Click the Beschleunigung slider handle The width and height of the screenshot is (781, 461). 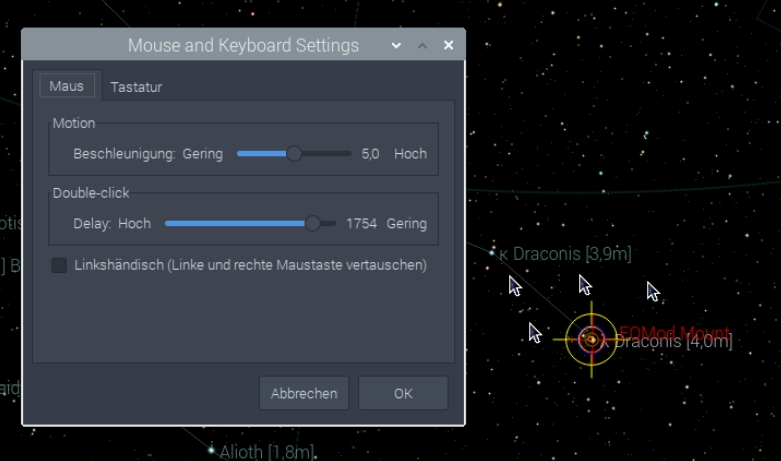[x=294, y=154]
